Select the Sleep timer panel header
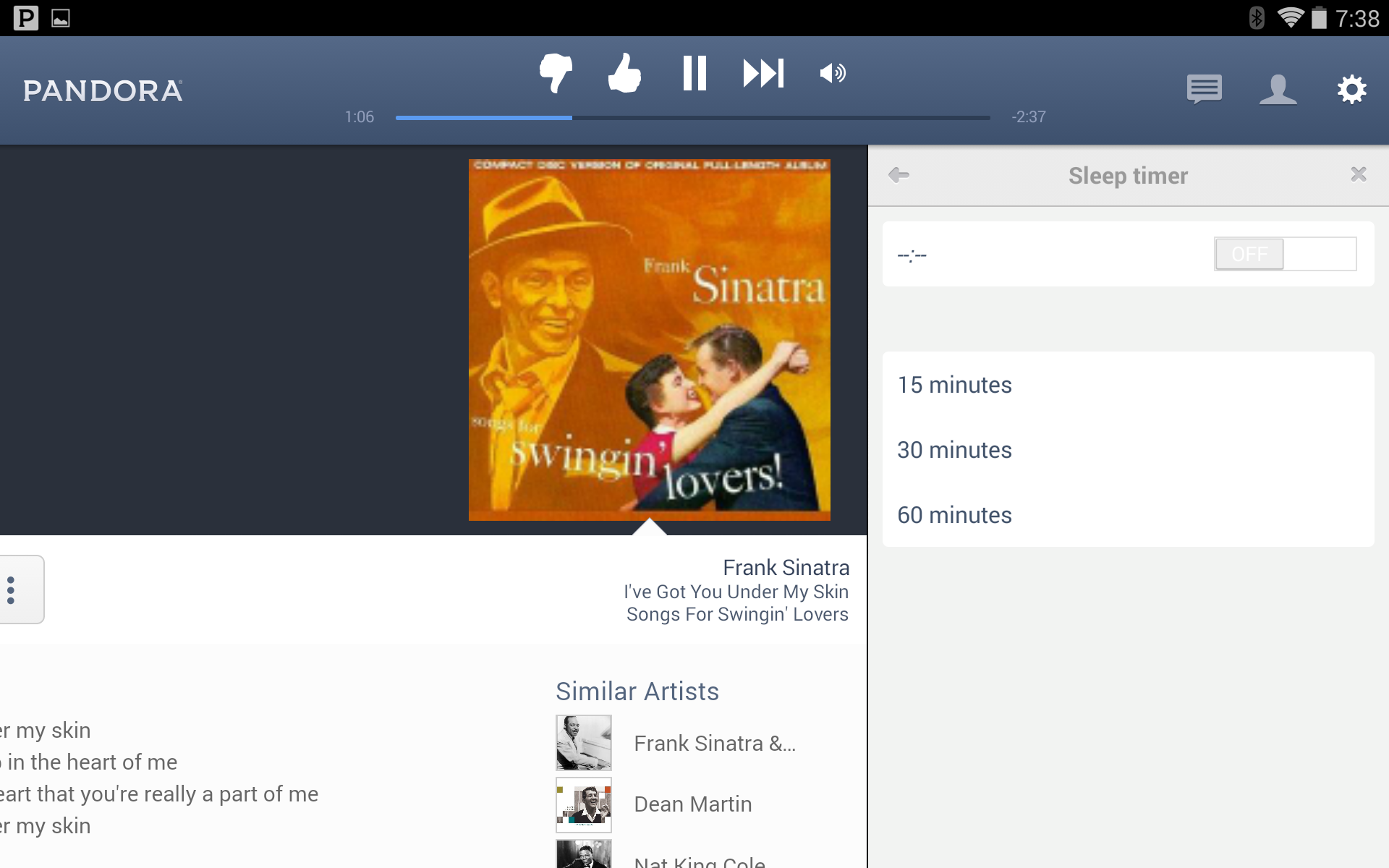The image size is (1389, 868). tap(1126, 174)
